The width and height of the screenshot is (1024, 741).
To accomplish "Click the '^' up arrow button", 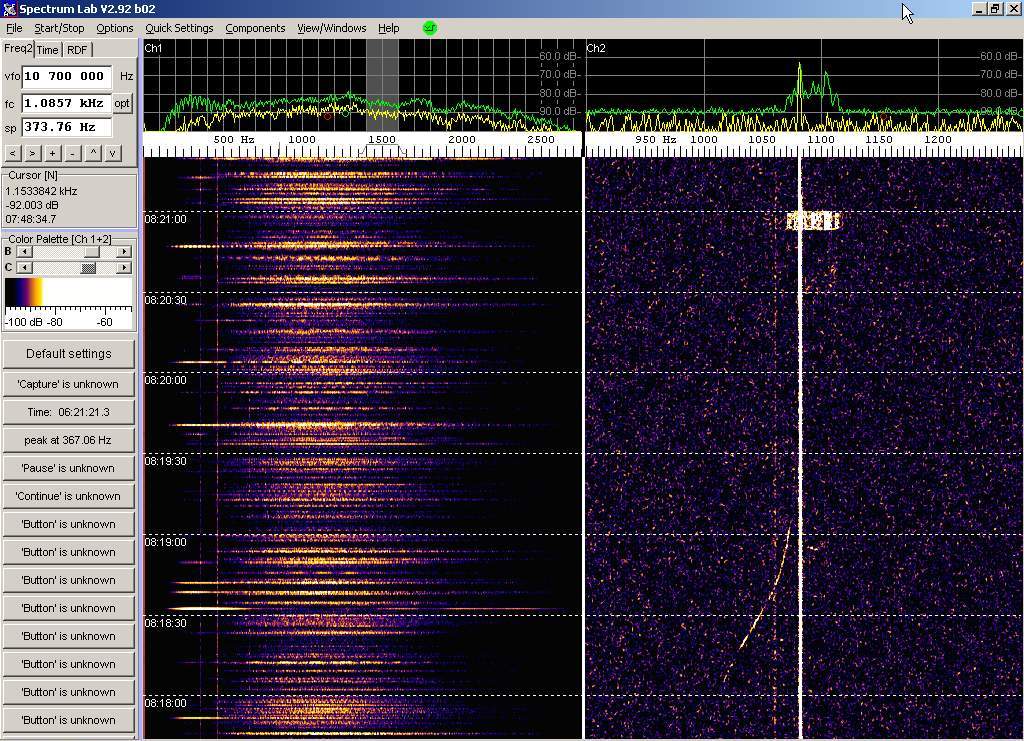I will (x=93, y=153).
